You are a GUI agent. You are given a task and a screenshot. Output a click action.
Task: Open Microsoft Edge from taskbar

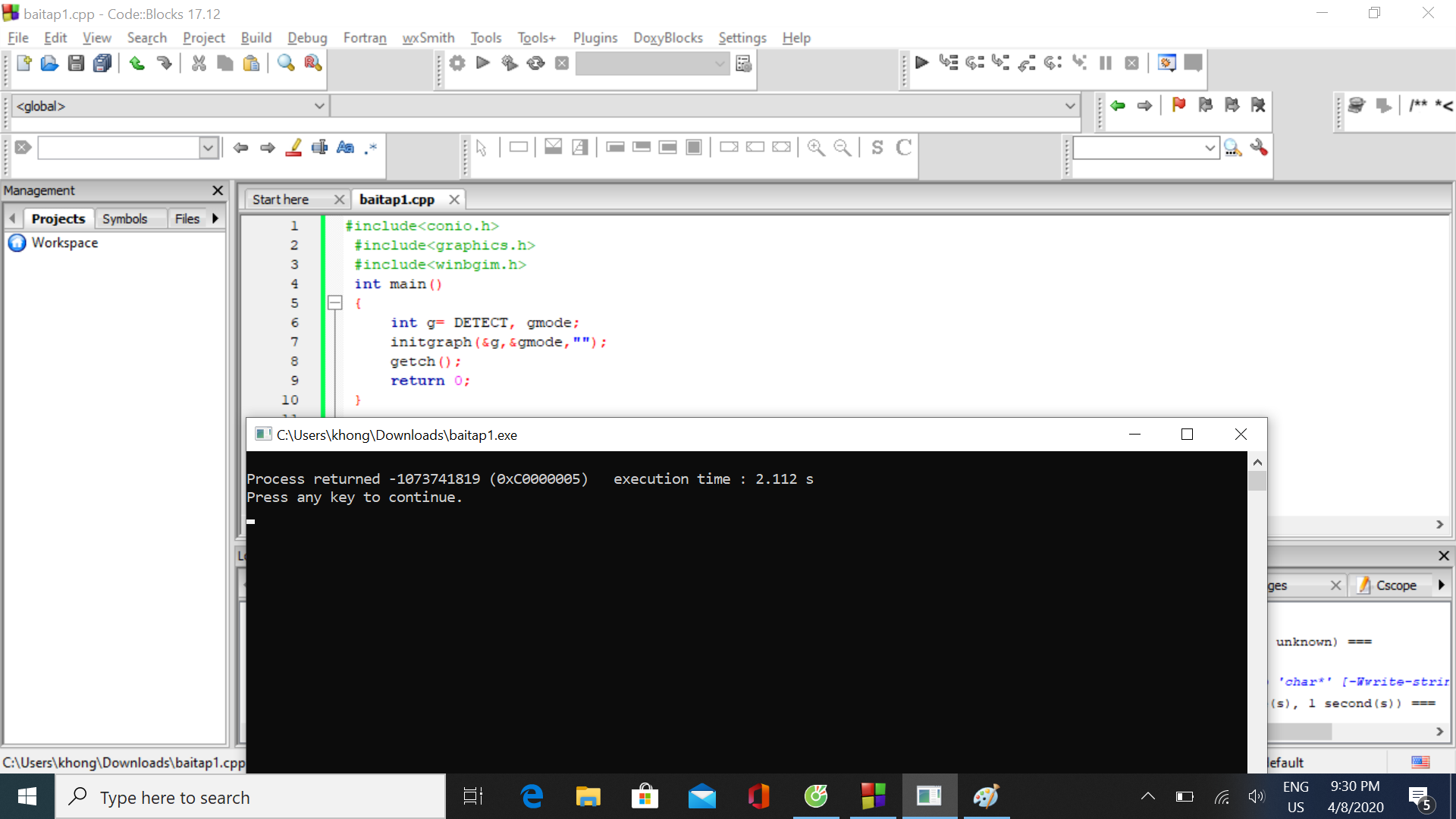tap(532, 797)
